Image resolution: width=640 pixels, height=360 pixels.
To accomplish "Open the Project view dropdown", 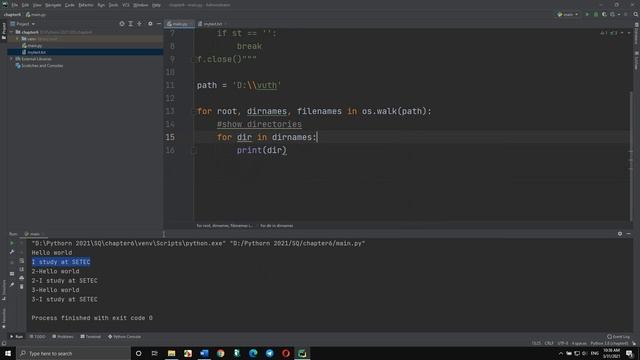I will [x=22, y=24].
